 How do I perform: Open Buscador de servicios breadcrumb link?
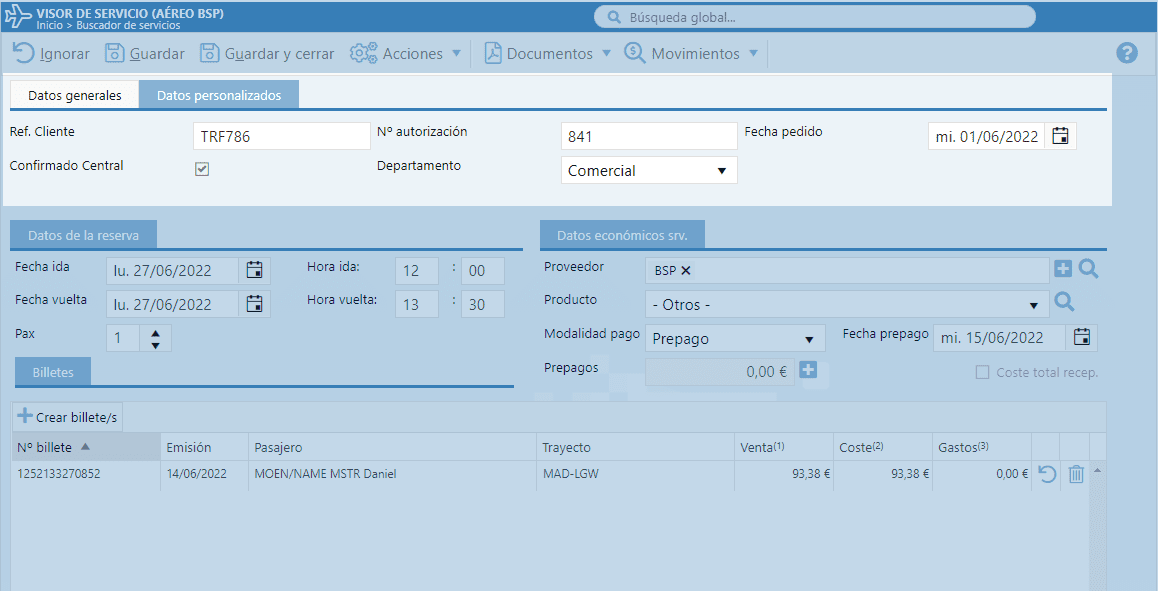pyautogui.click(x=129, y=25)
